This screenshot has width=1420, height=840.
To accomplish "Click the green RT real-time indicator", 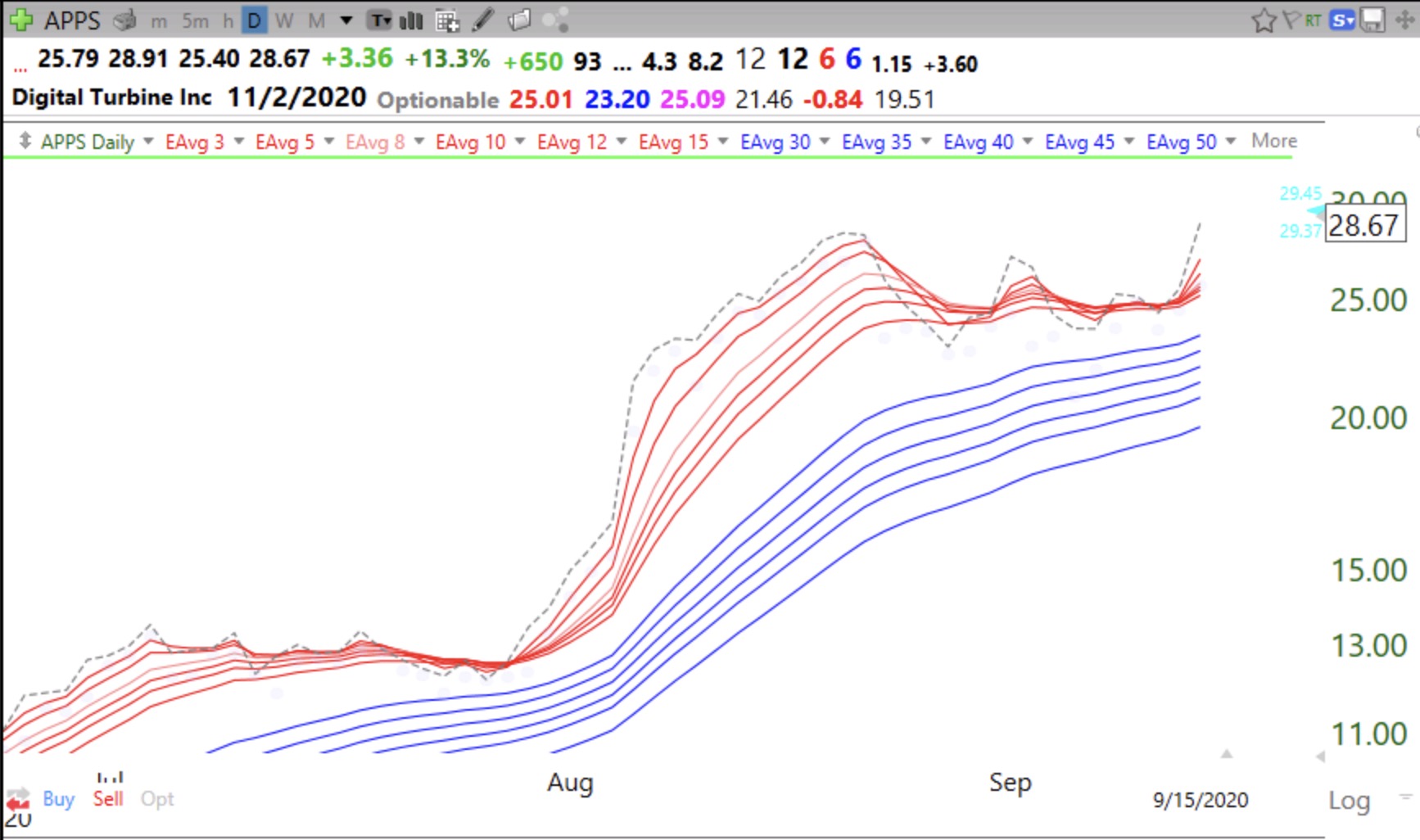I will (x=1313, y=20).
